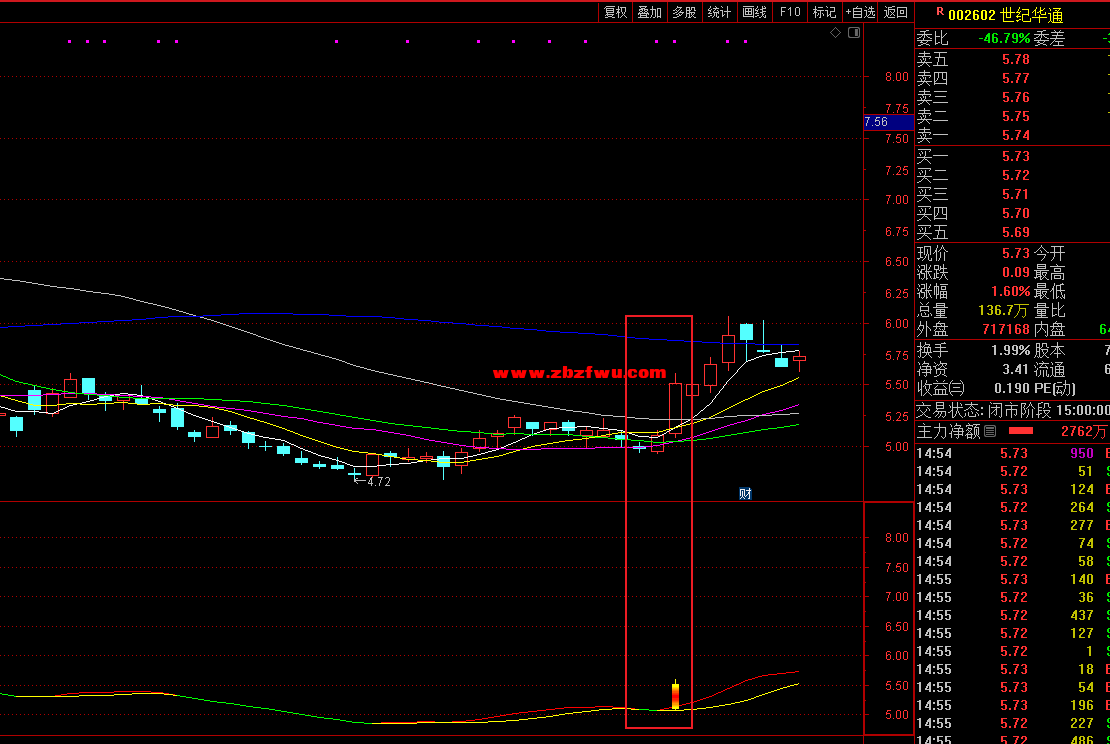Click 外盘 value 717168

click(x=1006, y=330)
